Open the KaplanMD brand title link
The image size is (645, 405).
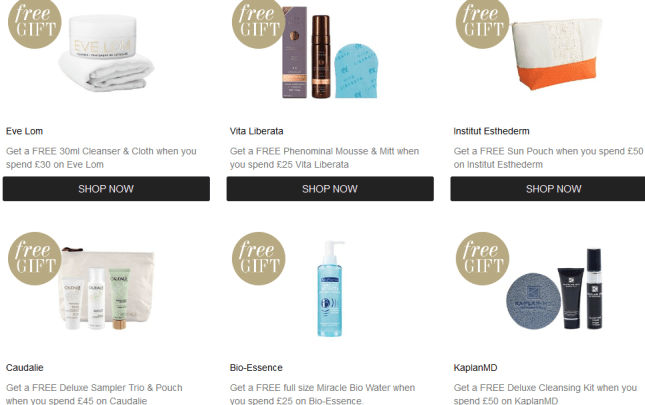[x=475, y=368]
